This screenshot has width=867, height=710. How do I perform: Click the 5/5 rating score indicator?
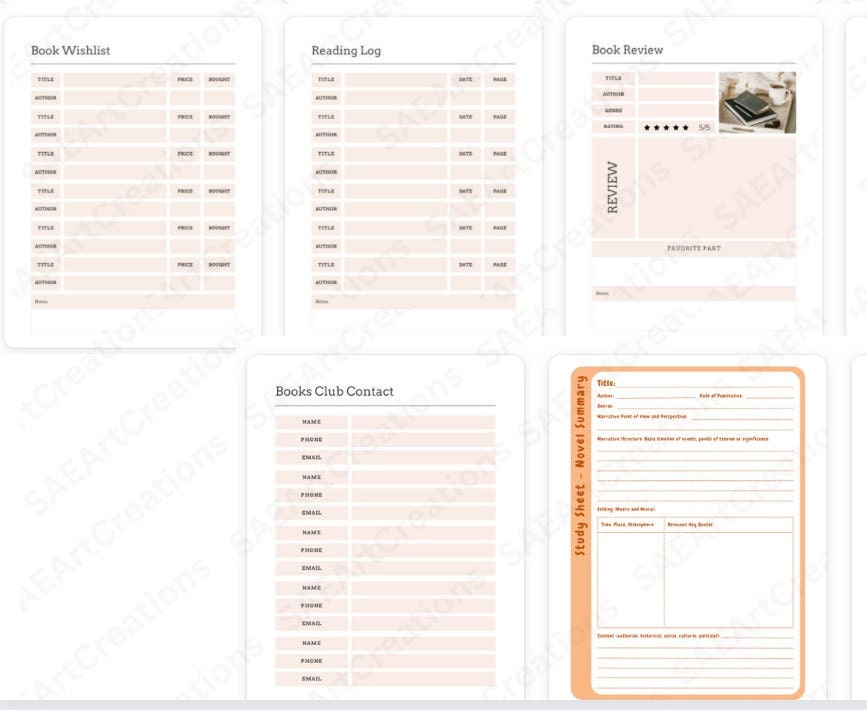click(704, 128)
